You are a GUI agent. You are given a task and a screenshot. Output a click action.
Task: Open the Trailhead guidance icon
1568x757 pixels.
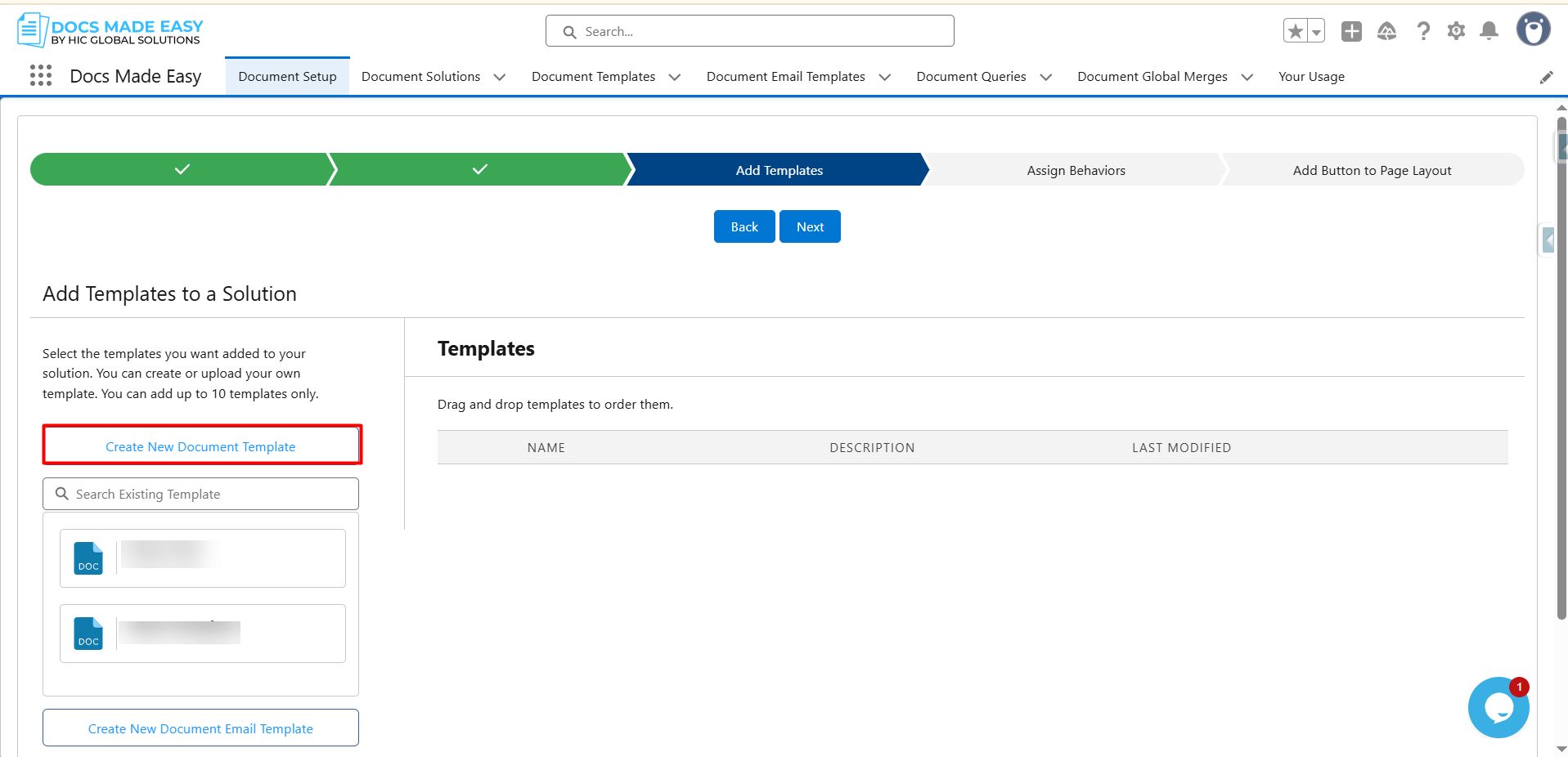pyautogui.click(x=1386, y=31)
